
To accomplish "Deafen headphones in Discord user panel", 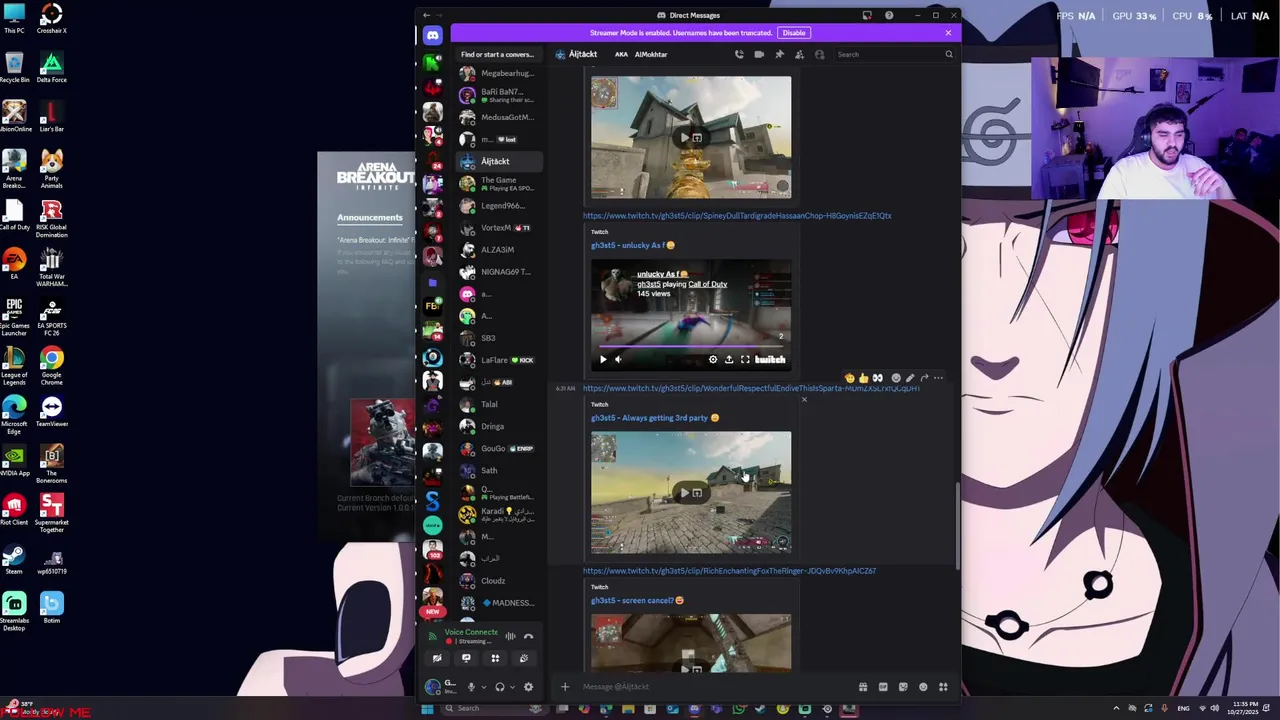I will (x=500, y=687).
